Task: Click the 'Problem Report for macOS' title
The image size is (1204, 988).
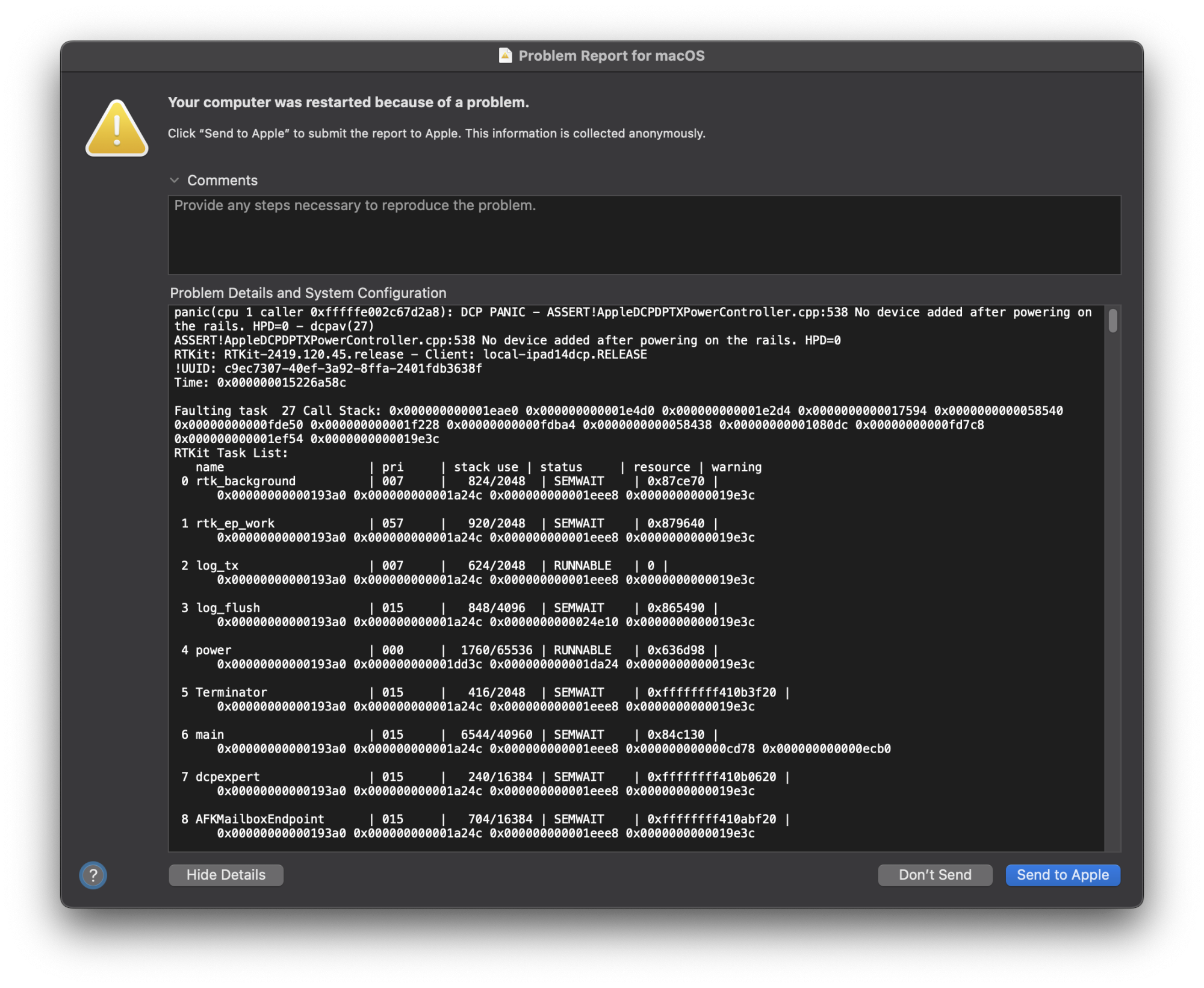Action: tap(611, 56)
